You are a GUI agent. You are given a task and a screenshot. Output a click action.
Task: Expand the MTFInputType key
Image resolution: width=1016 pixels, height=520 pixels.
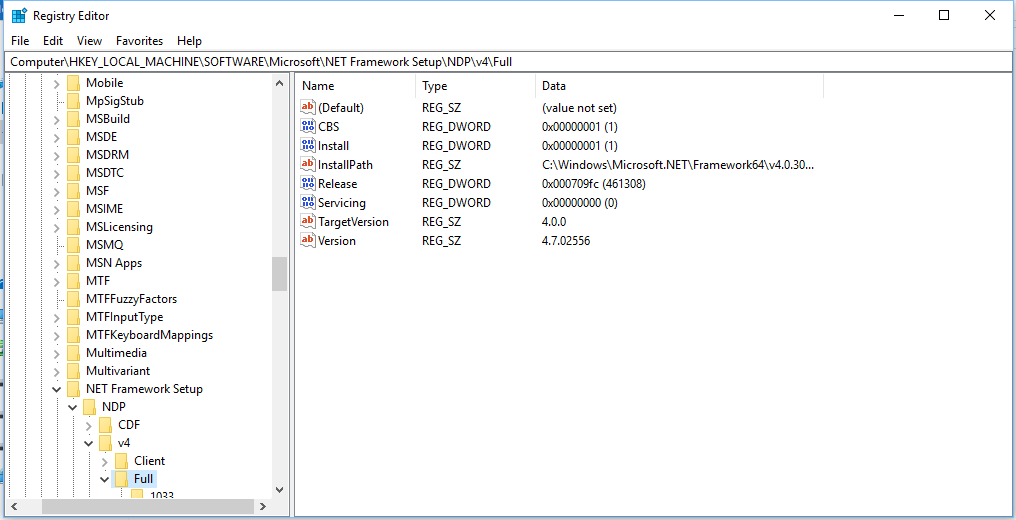point(56,317)
